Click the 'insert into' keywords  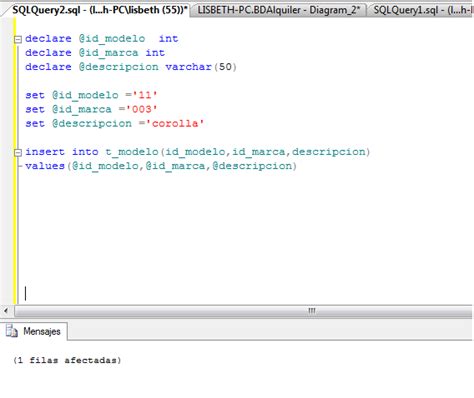tap(62, 152)
